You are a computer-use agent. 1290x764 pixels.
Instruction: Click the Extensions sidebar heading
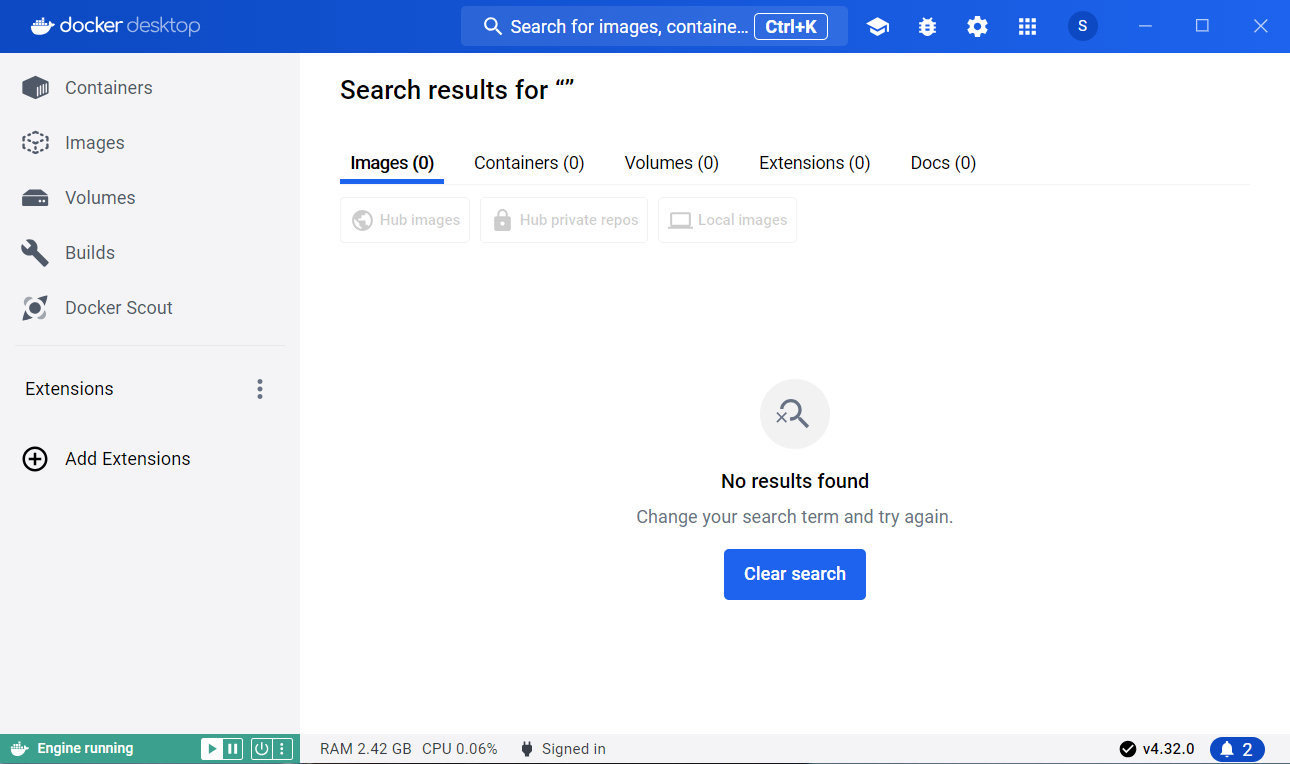coord(69,389)
